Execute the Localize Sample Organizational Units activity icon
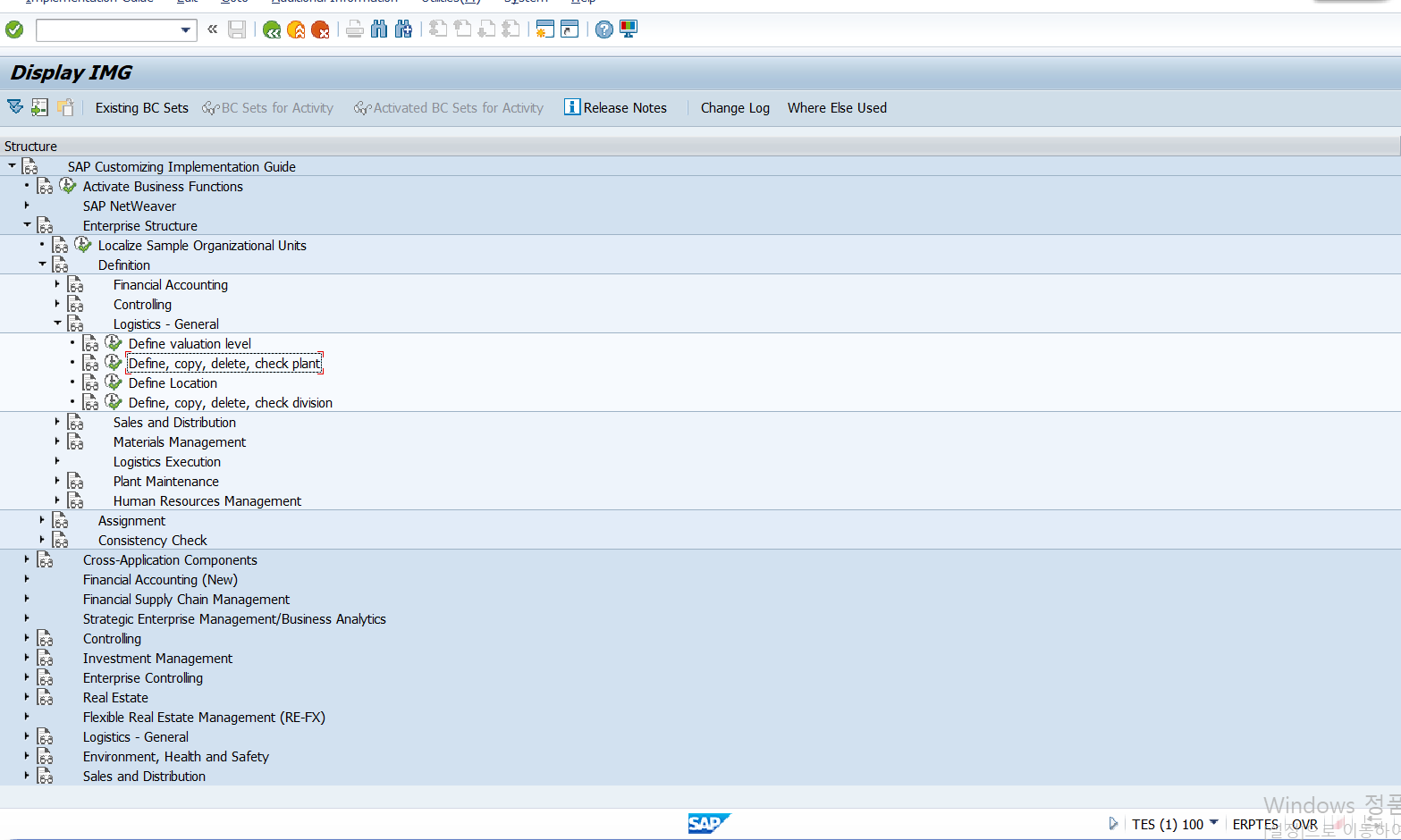Image resolution: width=1401 pixels, height=840 pixels. coord(83,245)
